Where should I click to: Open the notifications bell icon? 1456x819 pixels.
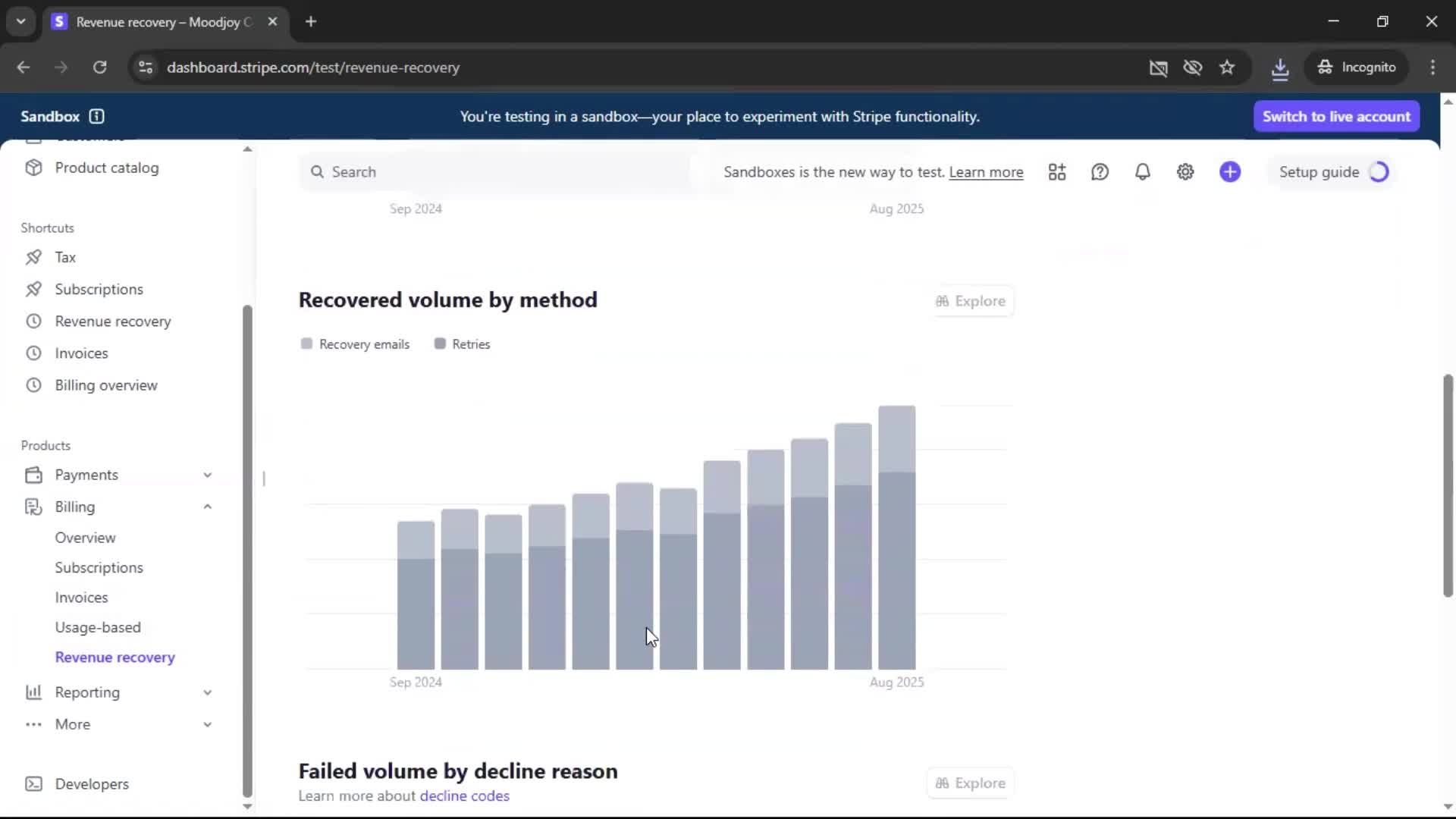coord(1142,172)
